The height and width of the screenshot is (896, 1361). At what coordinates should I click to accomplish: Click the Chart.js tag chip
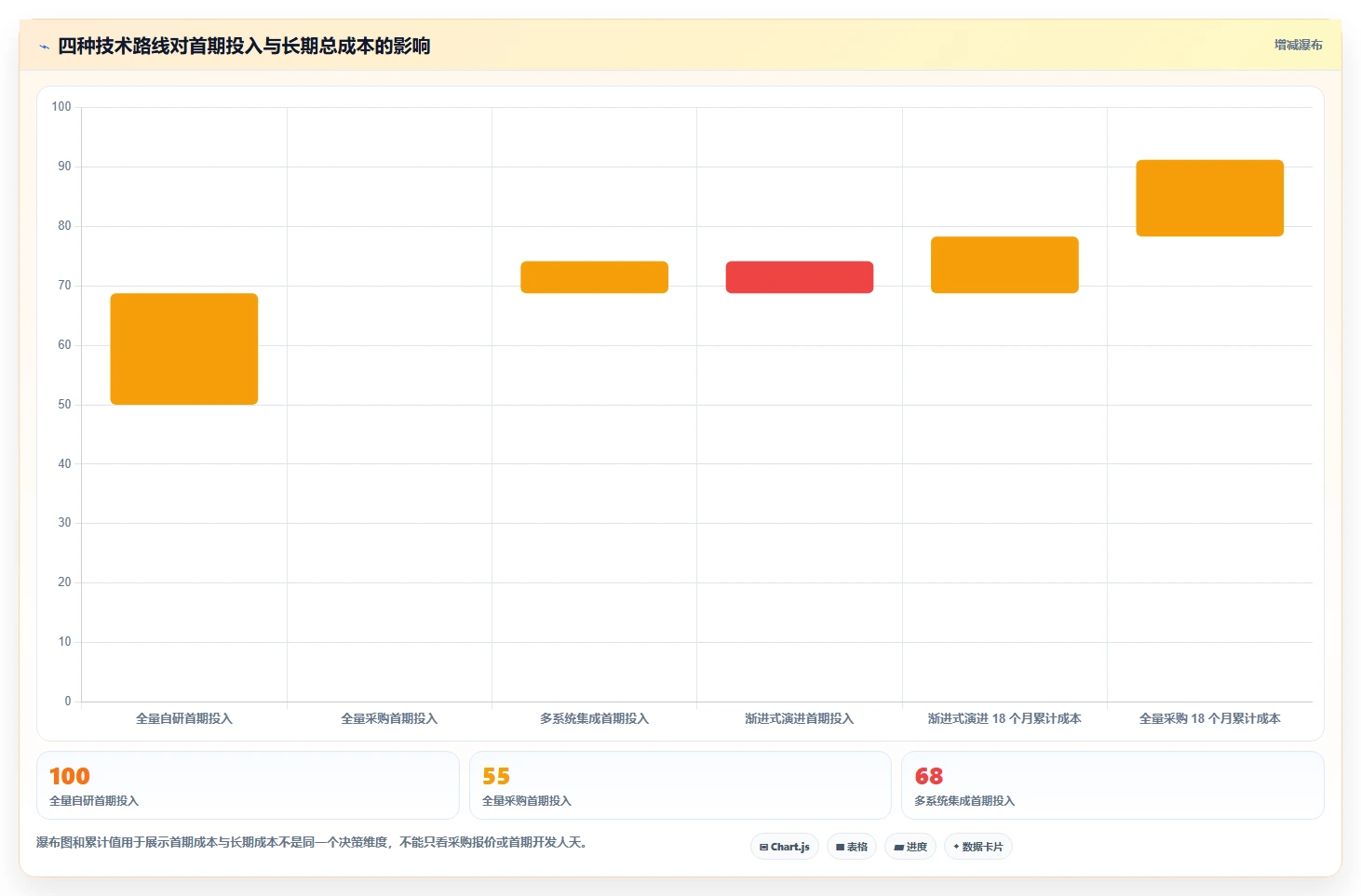(785, 847)
